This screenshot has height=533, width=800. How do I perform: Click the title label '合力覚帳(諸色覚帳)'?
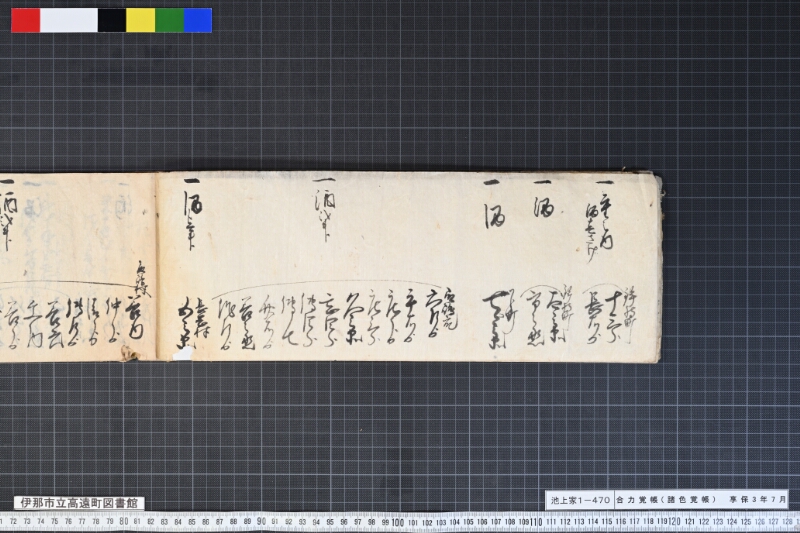(666, 500)
